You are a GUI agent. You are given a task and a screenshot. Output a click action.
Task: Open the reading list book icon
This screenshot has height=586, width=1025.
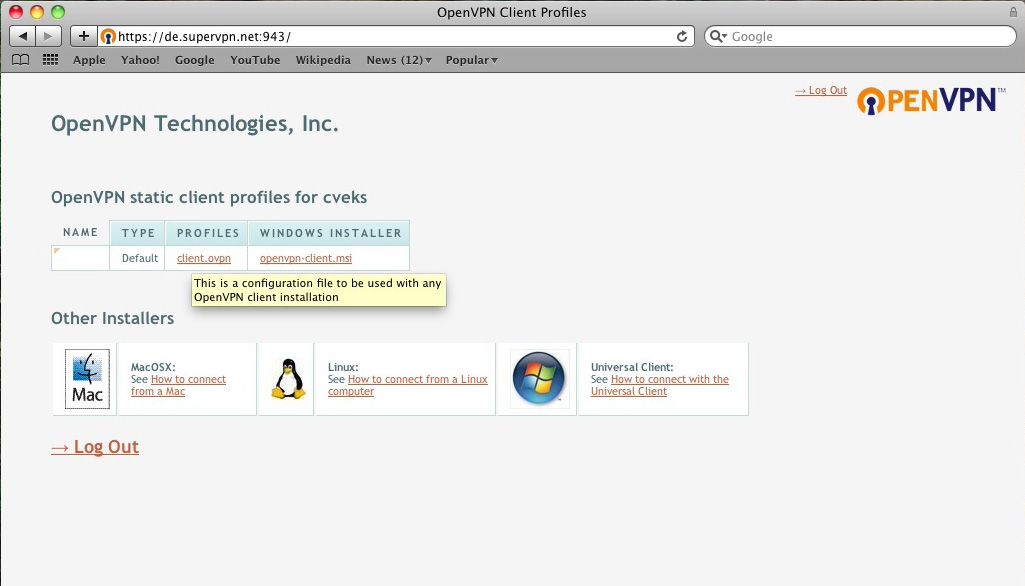coord(21,60)
